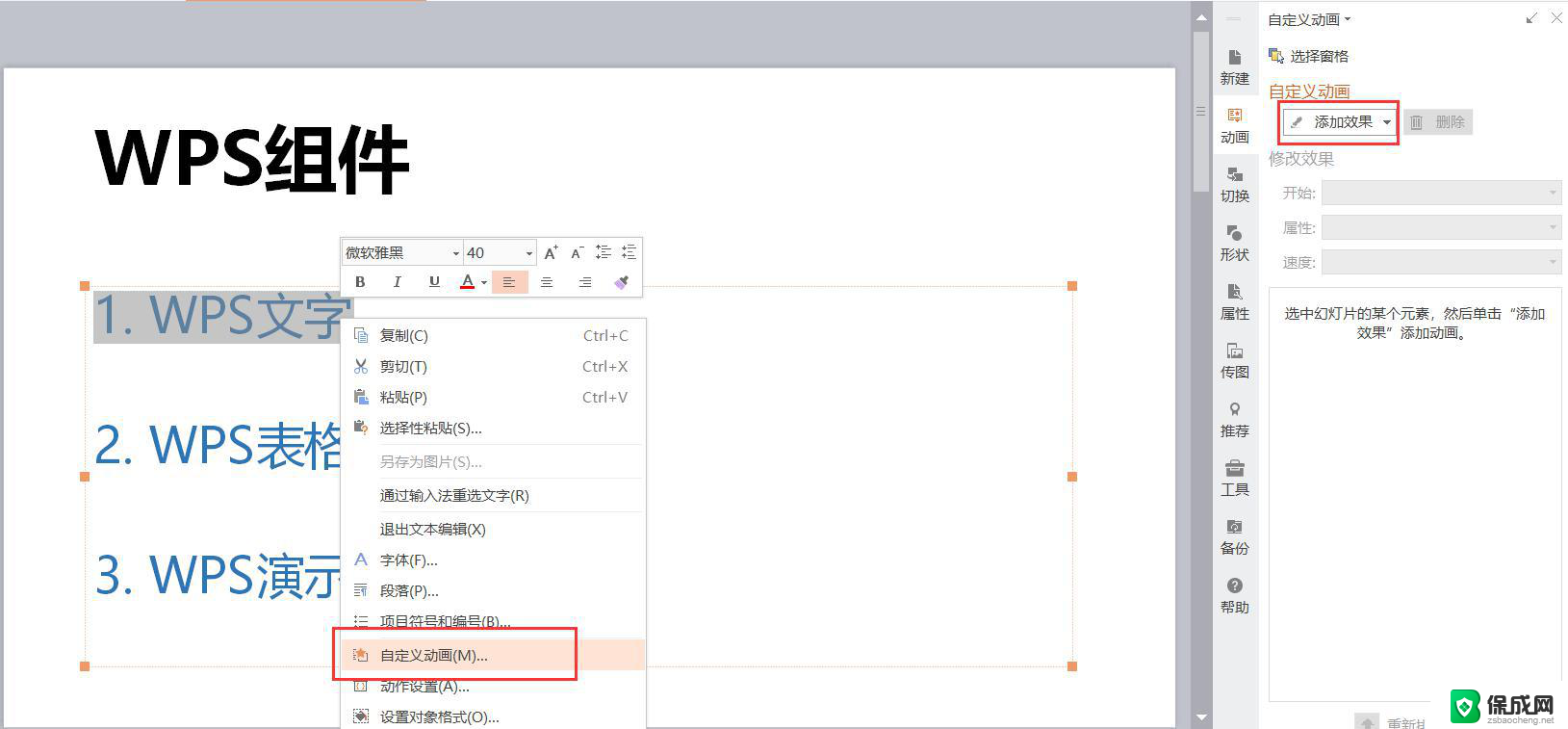Open 推荐 in the sidebar

pyautogui.click(x=1235, y=420)
